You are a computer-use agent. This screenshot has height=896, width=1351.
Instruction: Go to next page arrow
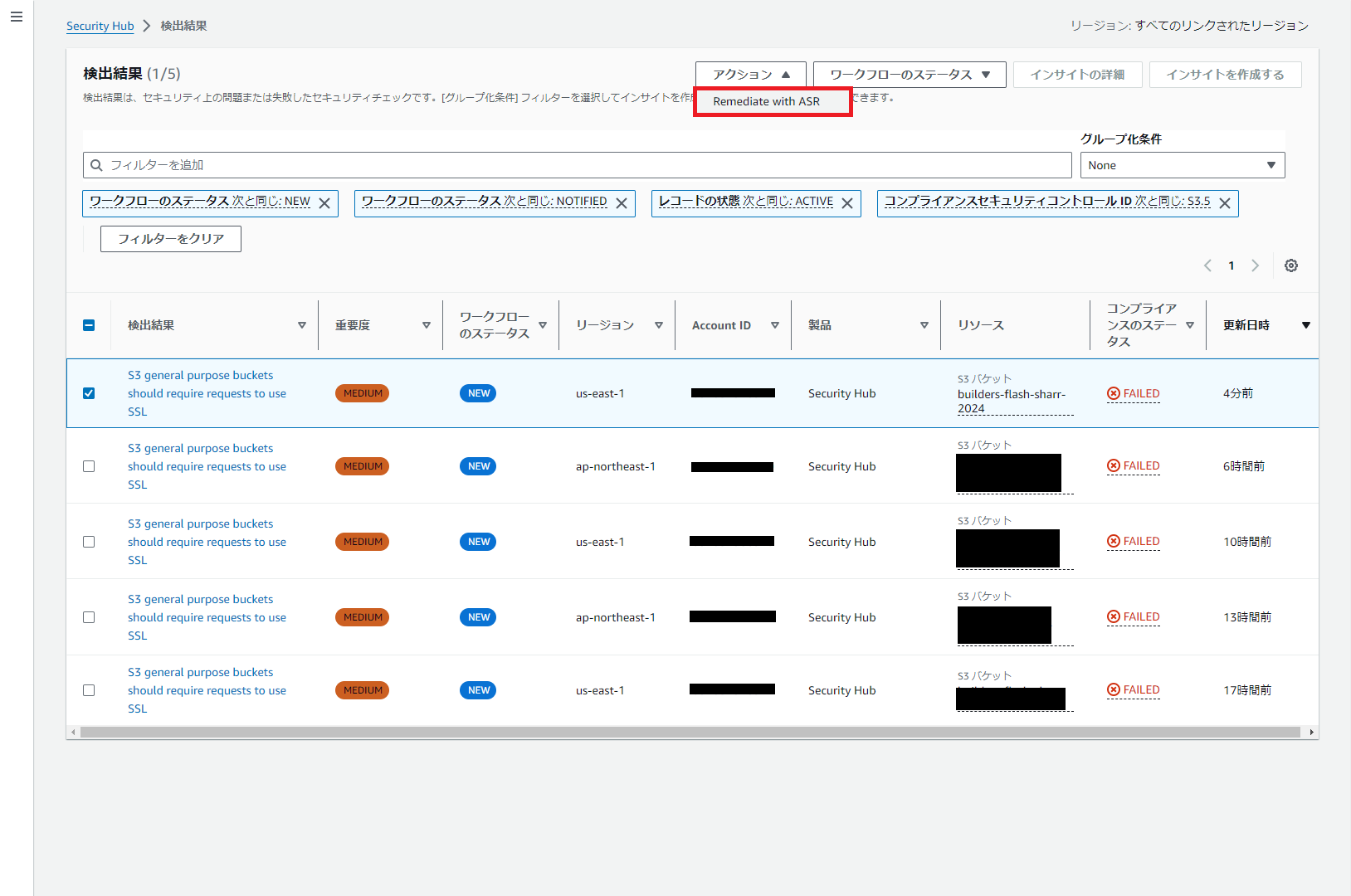pos(1255,265)
